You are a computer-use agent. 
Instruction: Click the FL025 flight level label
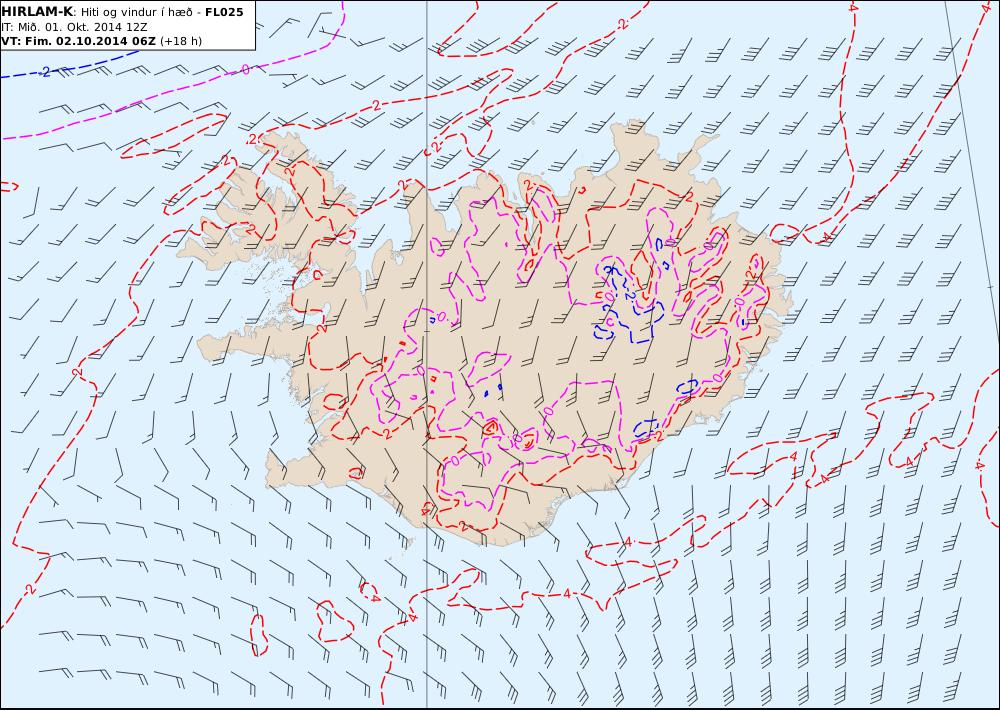[224, 12]
